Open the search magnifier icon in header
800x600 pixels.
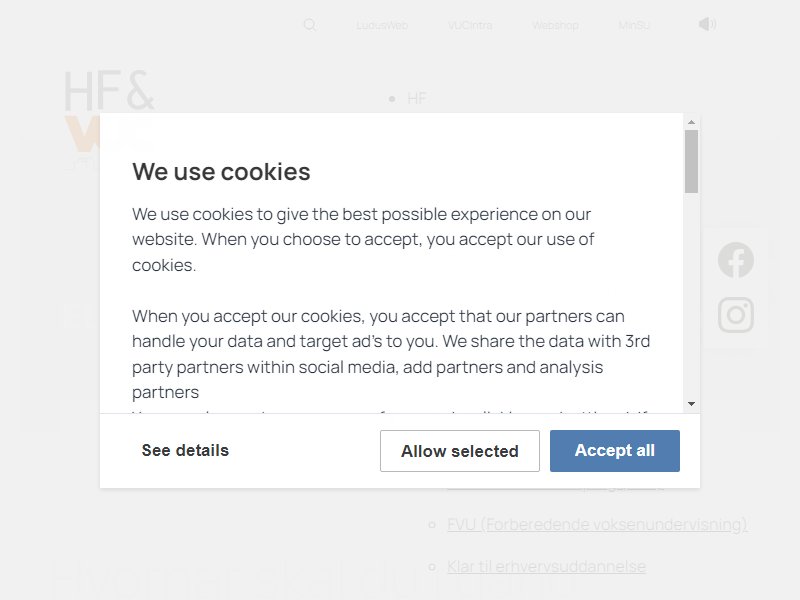pyautogui.click(x=310, y=25)
